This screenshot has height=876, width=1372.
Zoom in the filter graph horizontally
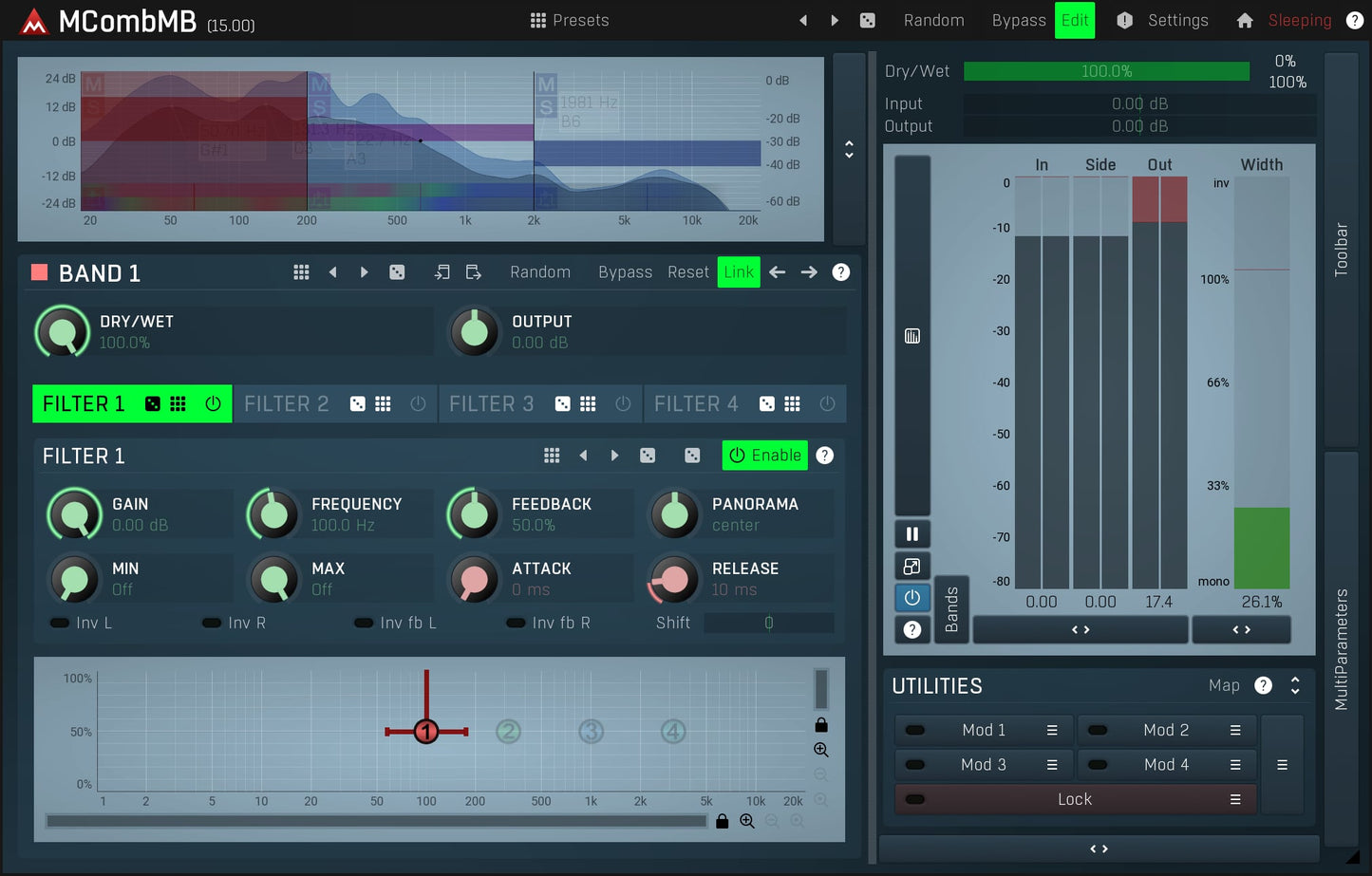(x=747, y=821)
